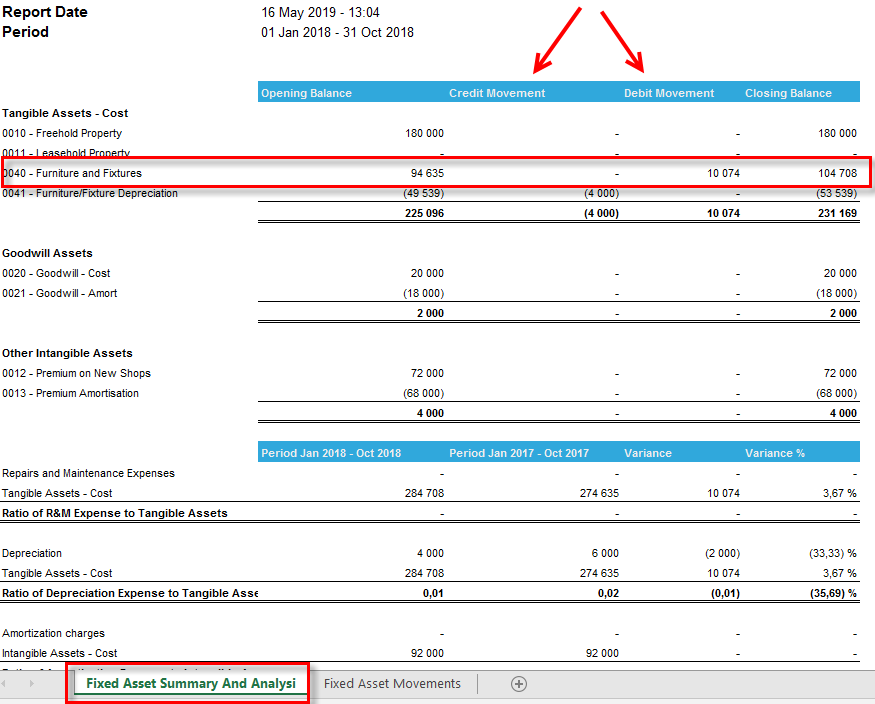The image size is (875, 704).
Task: Select the Debit Movement header cell
Action: coord(681,93)
